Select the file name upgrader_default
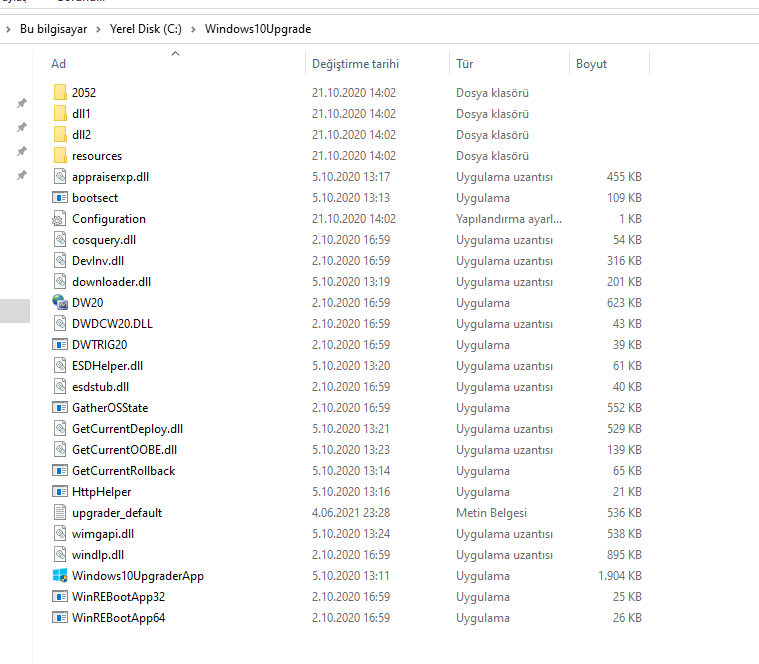Viewport: 759px width, 664px height. coord(117,513)
